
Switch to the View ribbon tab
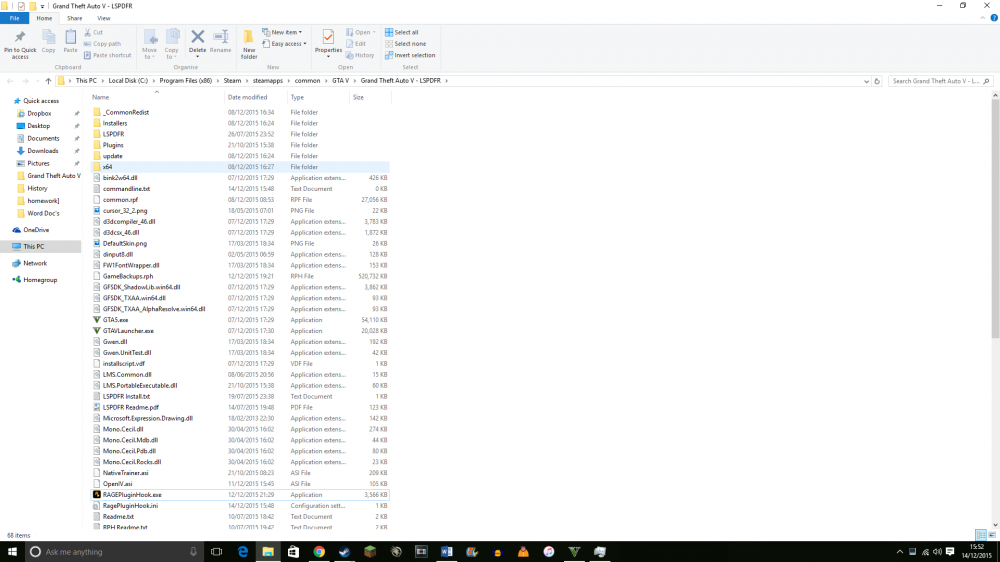click(x=103, y=18)
